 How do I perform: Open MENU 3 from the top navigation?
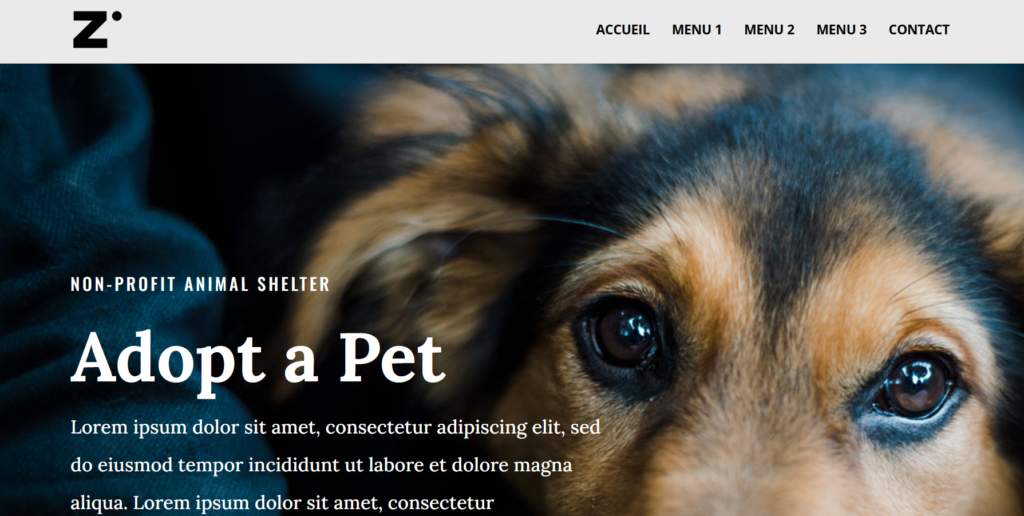pos(841,30)
